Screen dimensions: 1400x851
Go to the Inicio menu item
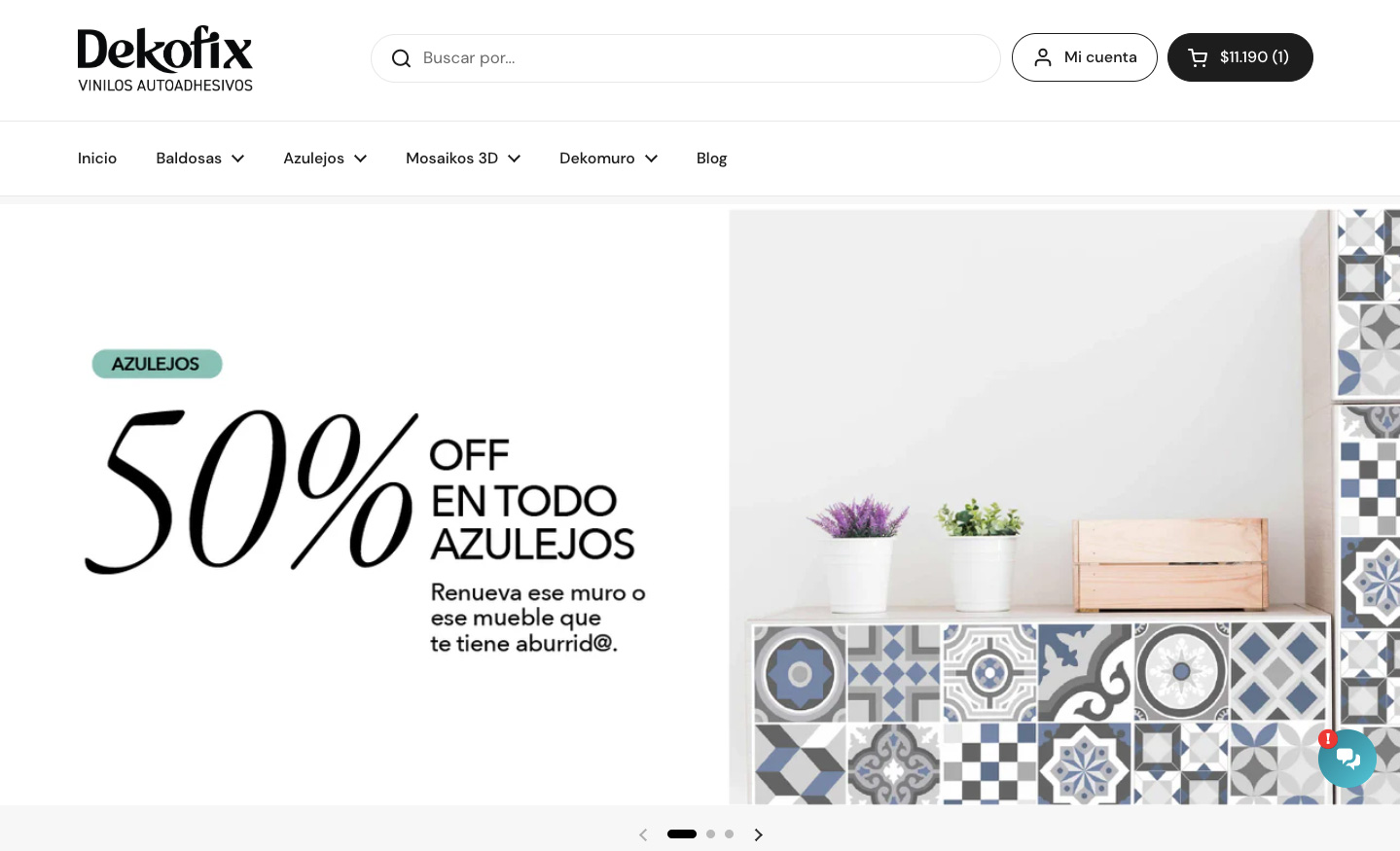97,159
